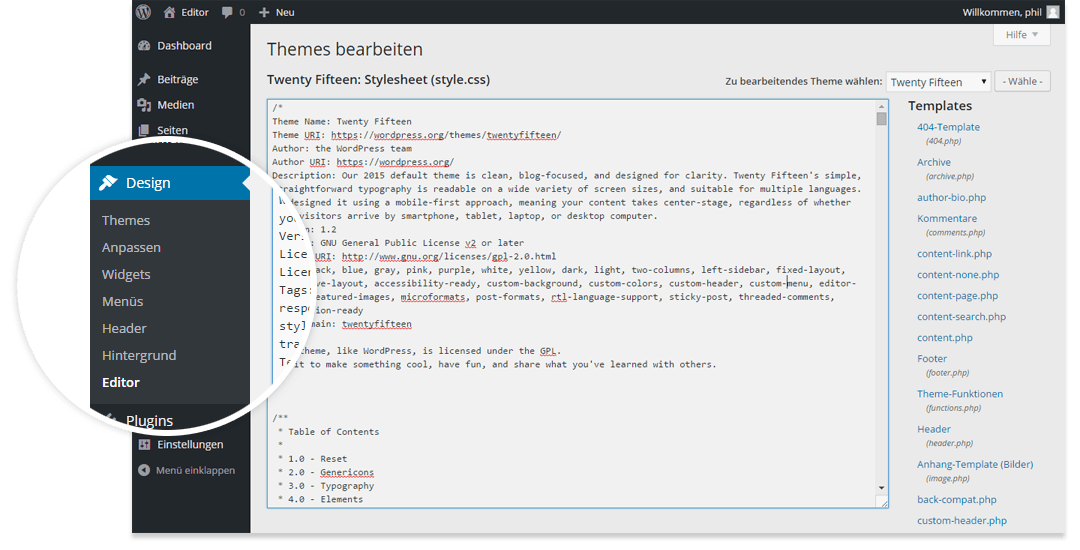Open Themes in the Design submenu
Image resolution: width=1080 pixels, height=550 pixels.
coord(126,220)
